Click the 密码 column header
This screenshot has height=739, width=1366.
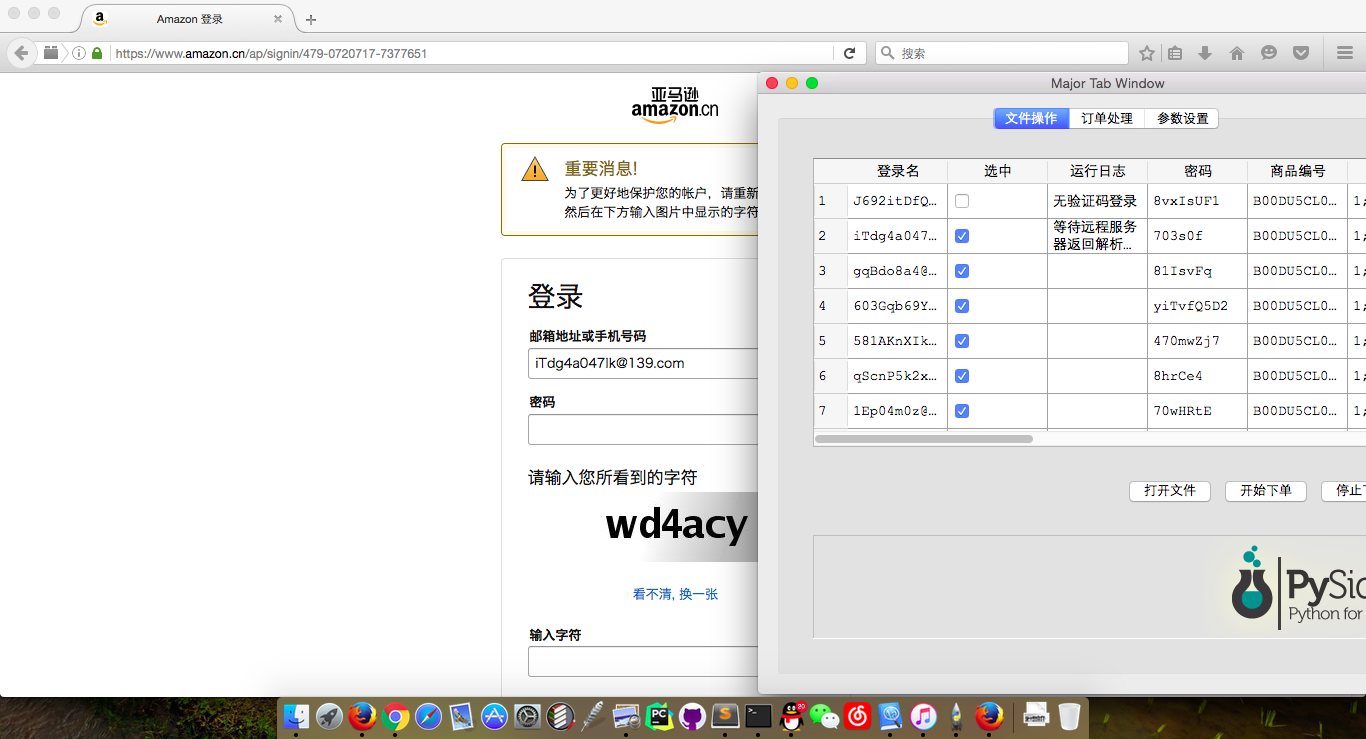pos(1198,171)
